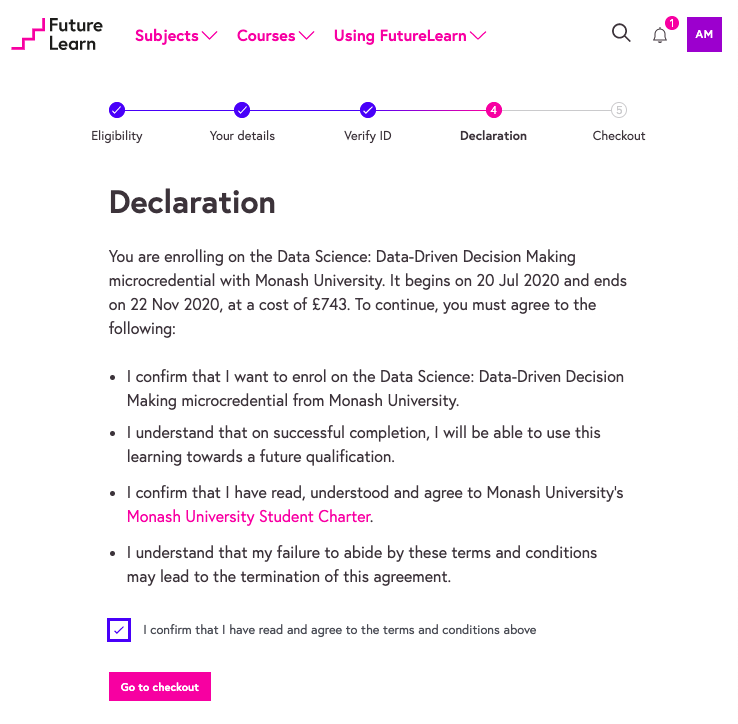Viewport: 738px width, 724px height.
Task: Expand the Courses dropdown
Action: coord(275,36)
